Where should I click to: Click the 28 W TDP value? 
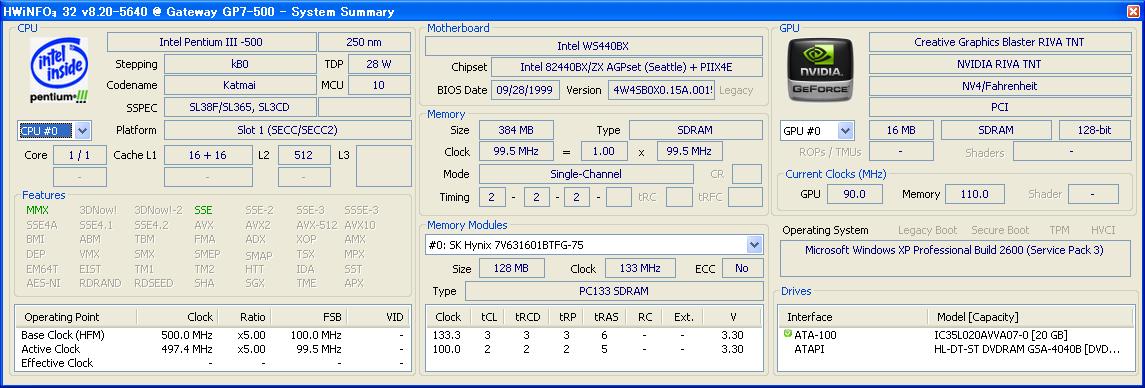click(x=379, y=64)
